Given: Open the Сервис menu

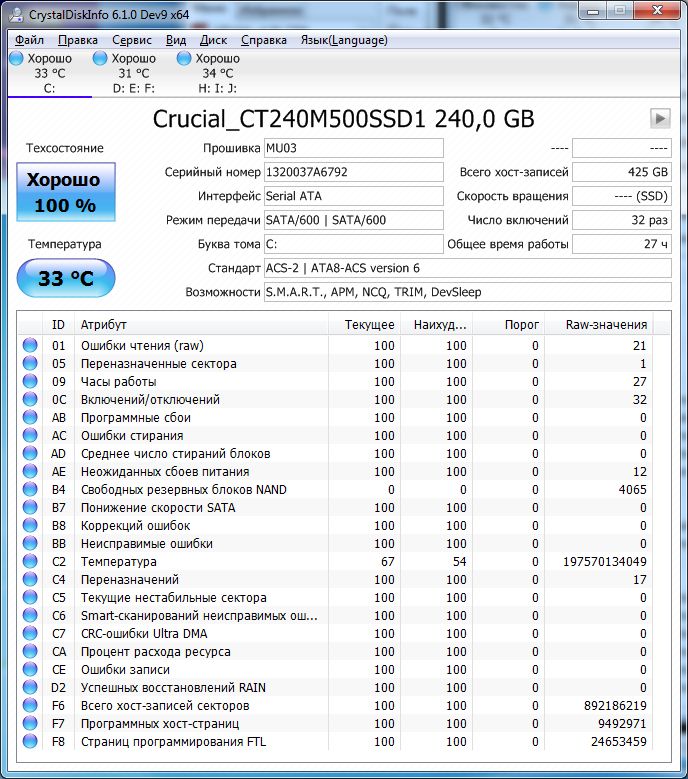Looking at the screenshot, I should (x=132, y=40).
